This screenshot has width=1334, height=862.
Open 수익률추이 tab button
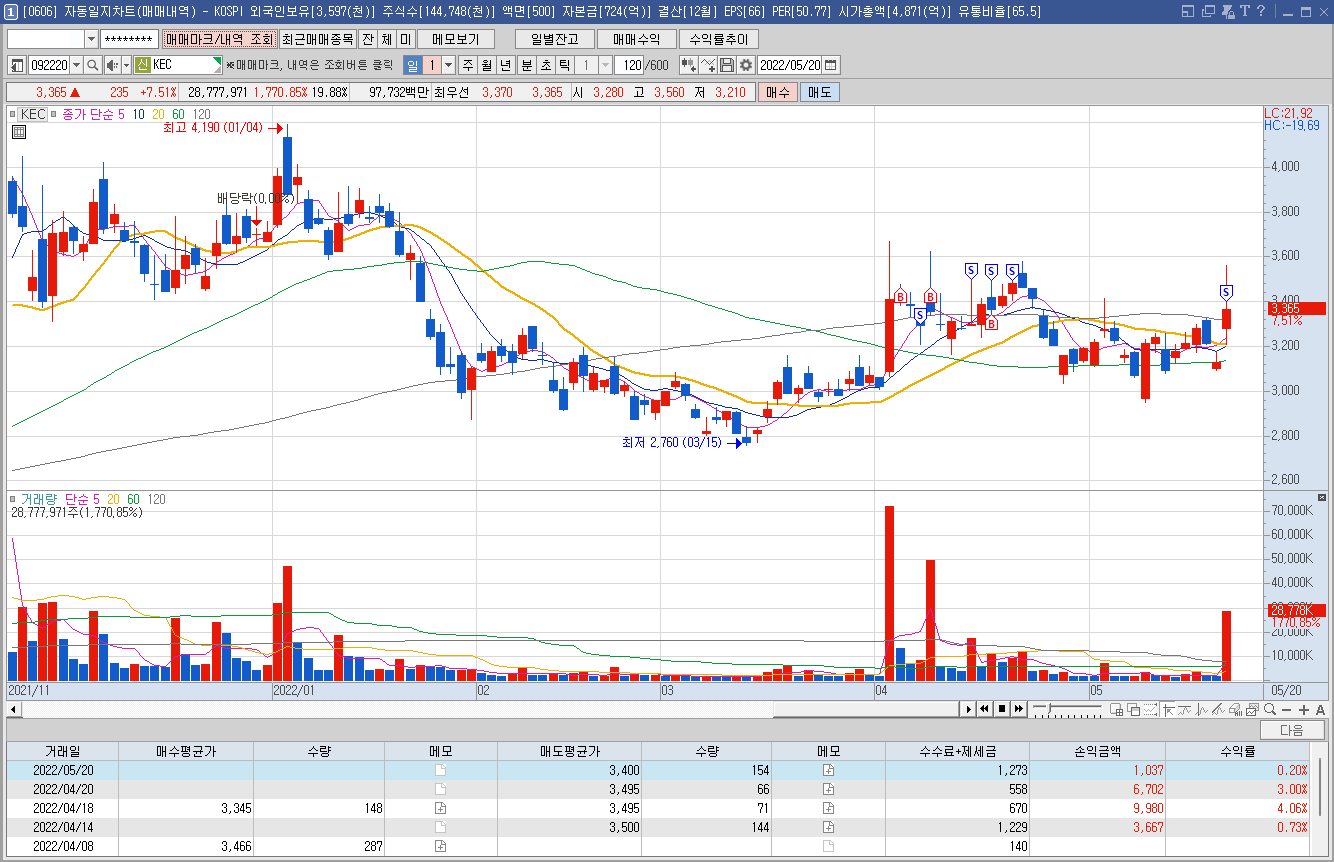pyautogui.click(x=718, y=39)
